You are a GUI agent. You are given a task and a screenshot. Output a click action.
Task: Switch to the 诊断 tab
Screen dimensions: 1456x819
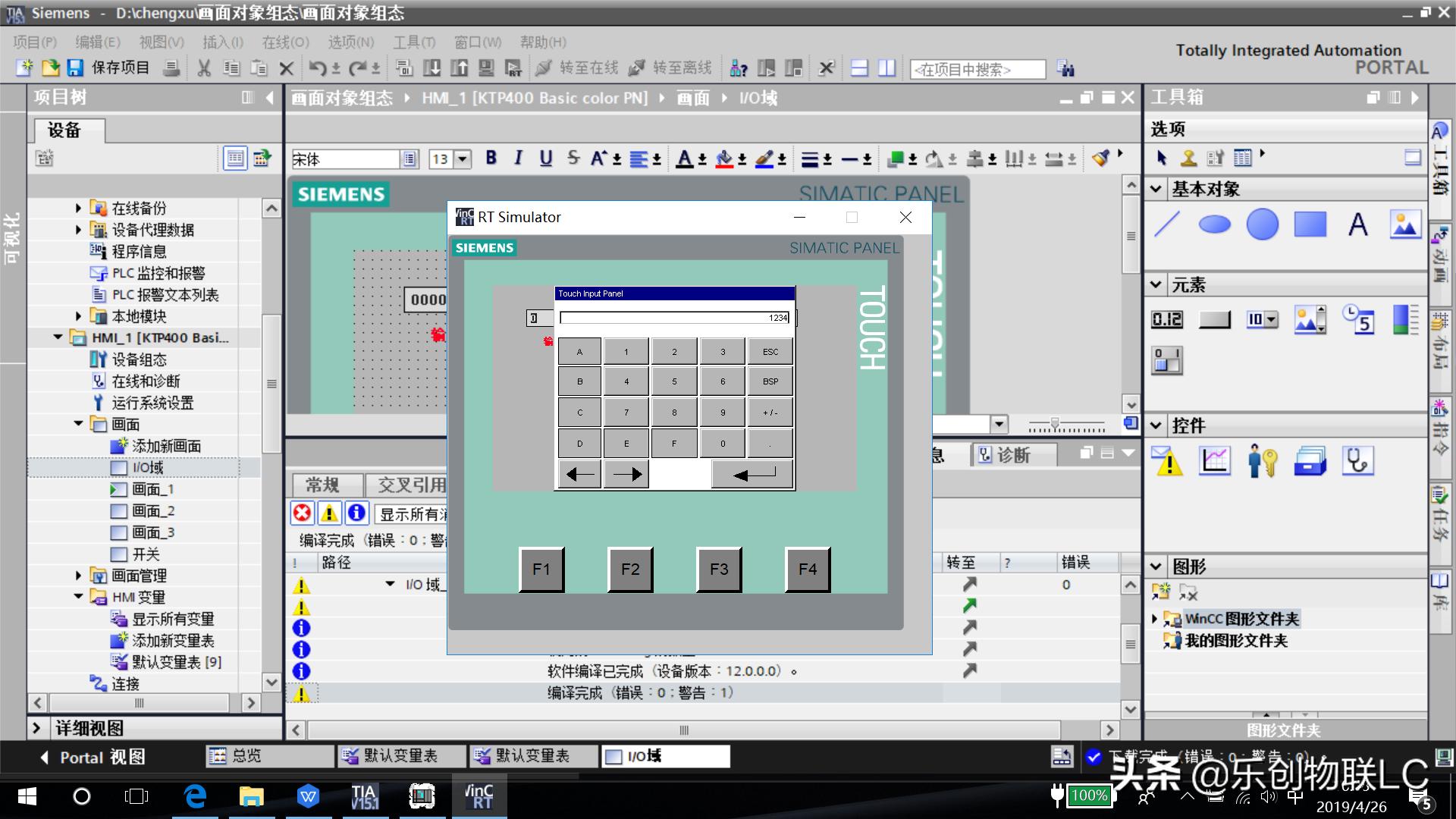click(1013, 454)
